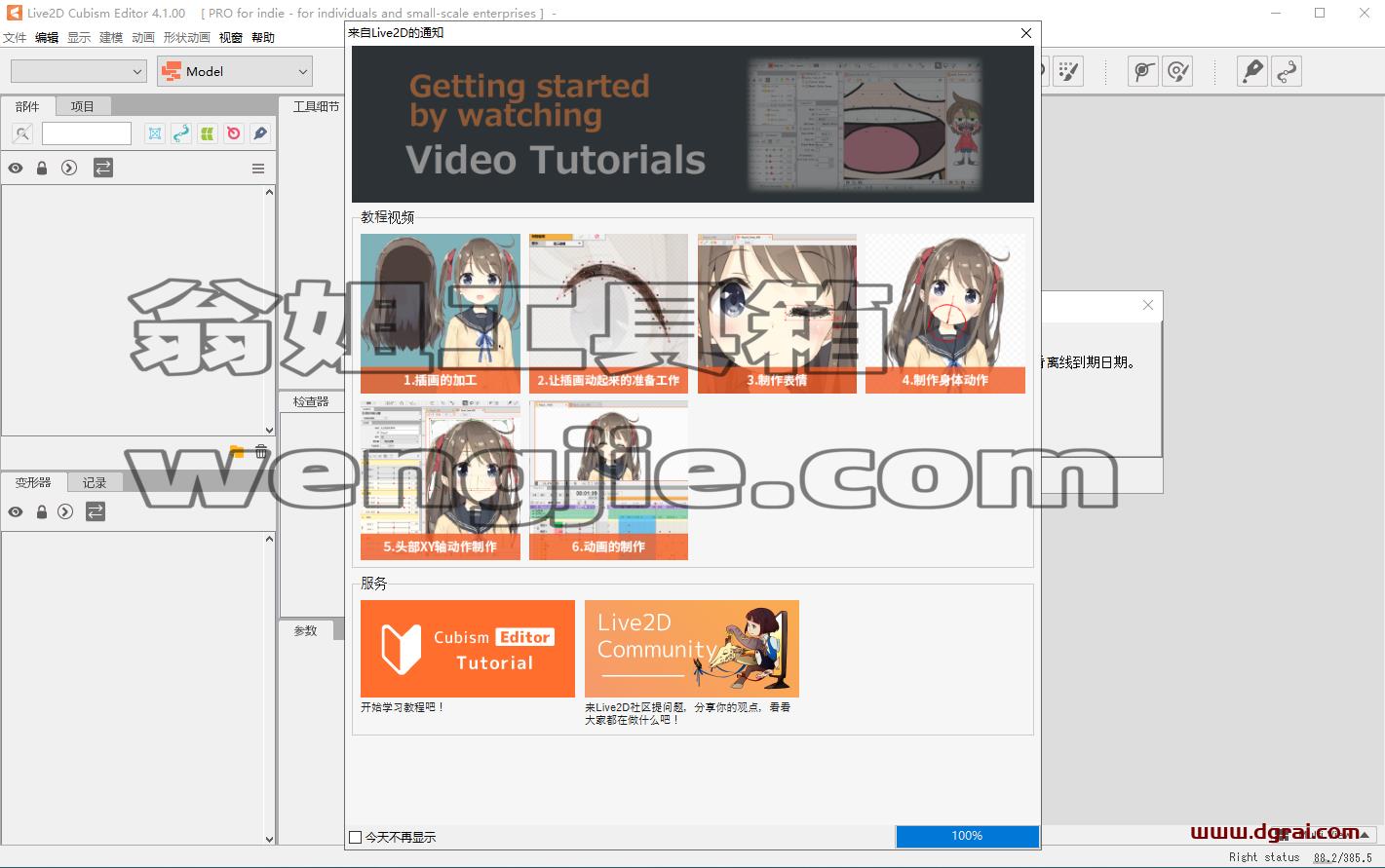Close the background license dialog
This screenshot has width=1385, height=868.
coord(1148,305)
